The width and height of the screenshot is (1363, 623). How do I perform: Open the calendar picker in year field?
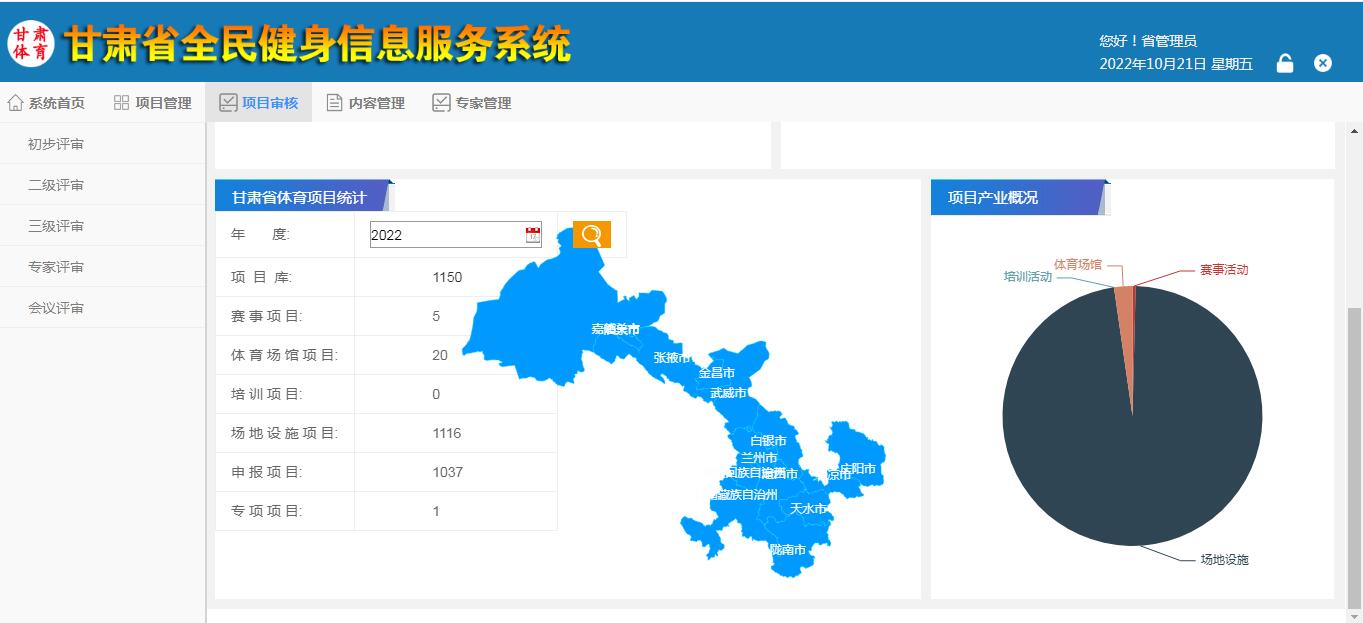pos(533,235)
